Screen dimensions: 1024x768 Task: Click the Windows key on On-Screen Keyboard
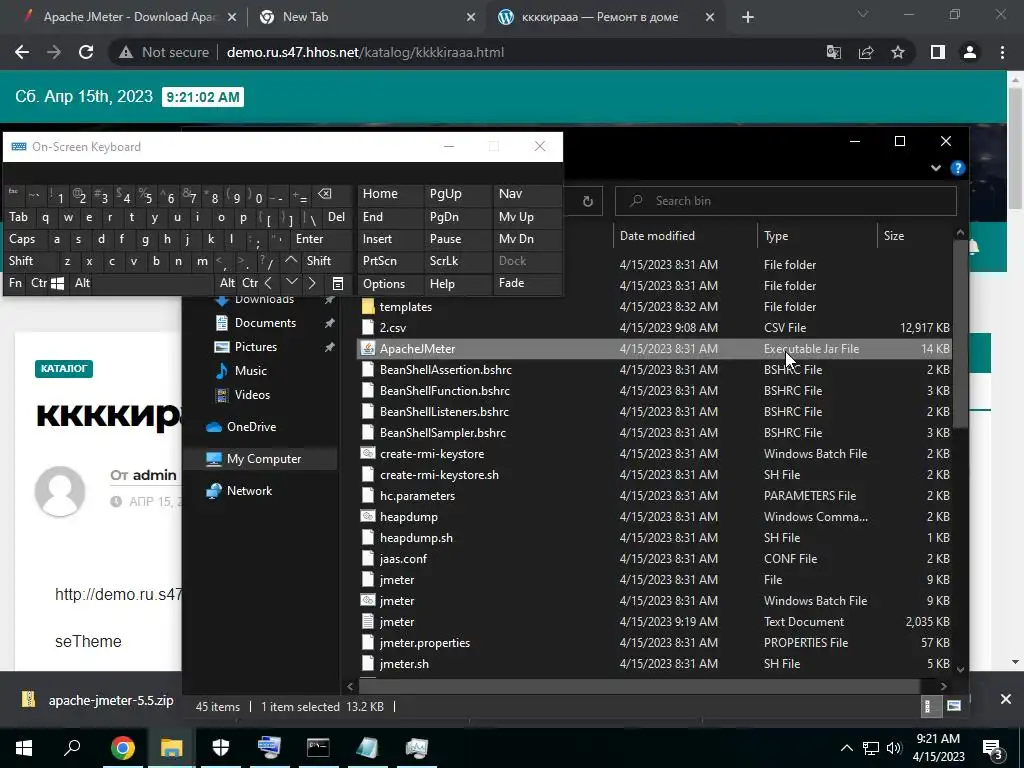pyautogui.click(x=57, y=283)
